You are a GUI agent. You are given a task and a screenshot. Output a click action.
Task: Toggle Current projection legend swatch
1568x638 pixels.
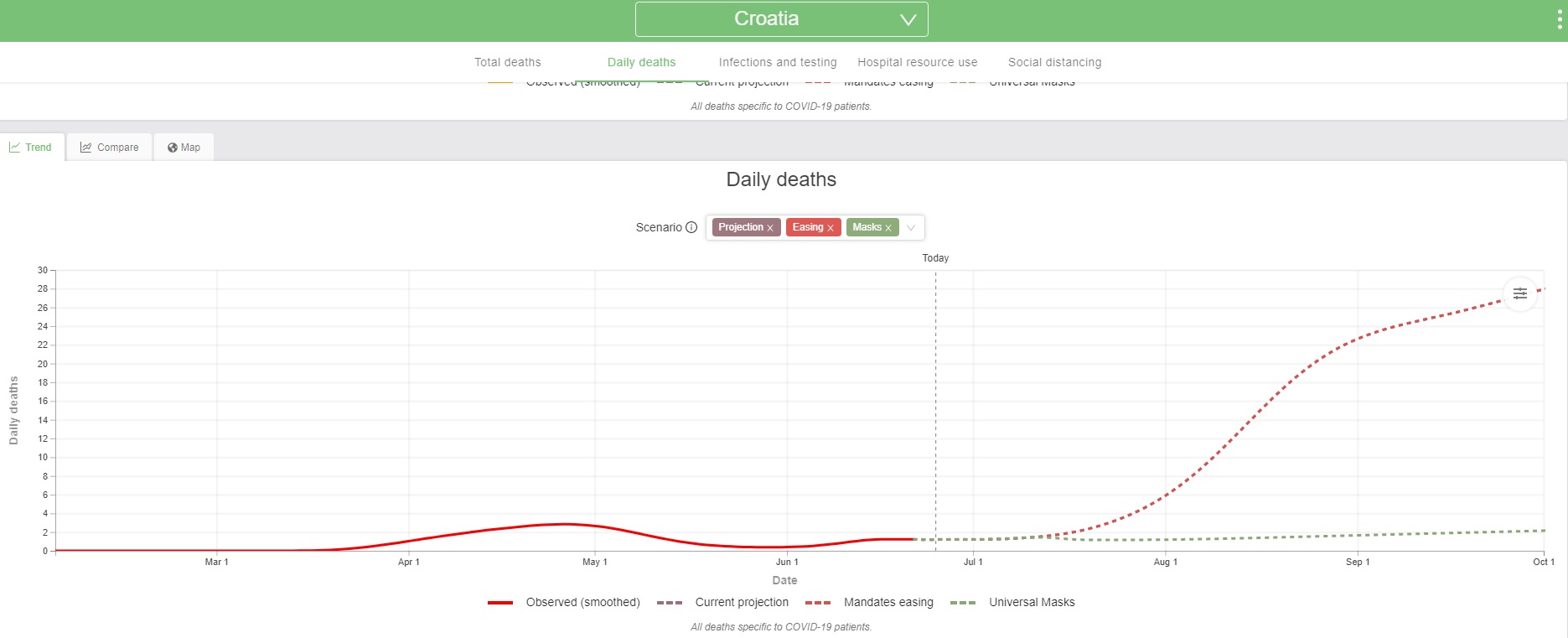pos(670,602)
